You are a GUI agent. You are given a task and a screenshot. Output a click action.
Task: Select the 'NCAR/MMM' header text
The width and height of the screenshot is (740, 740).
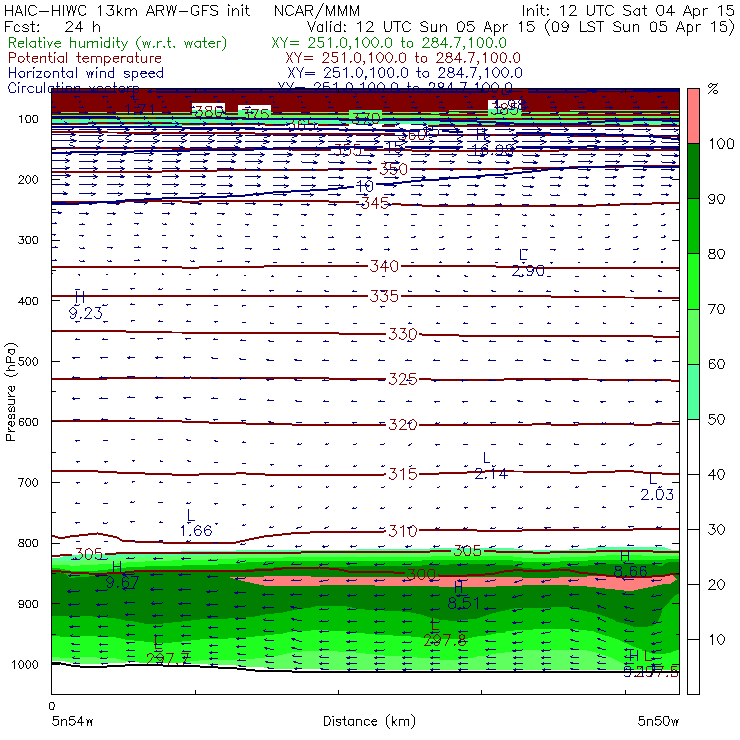point(317,11)
